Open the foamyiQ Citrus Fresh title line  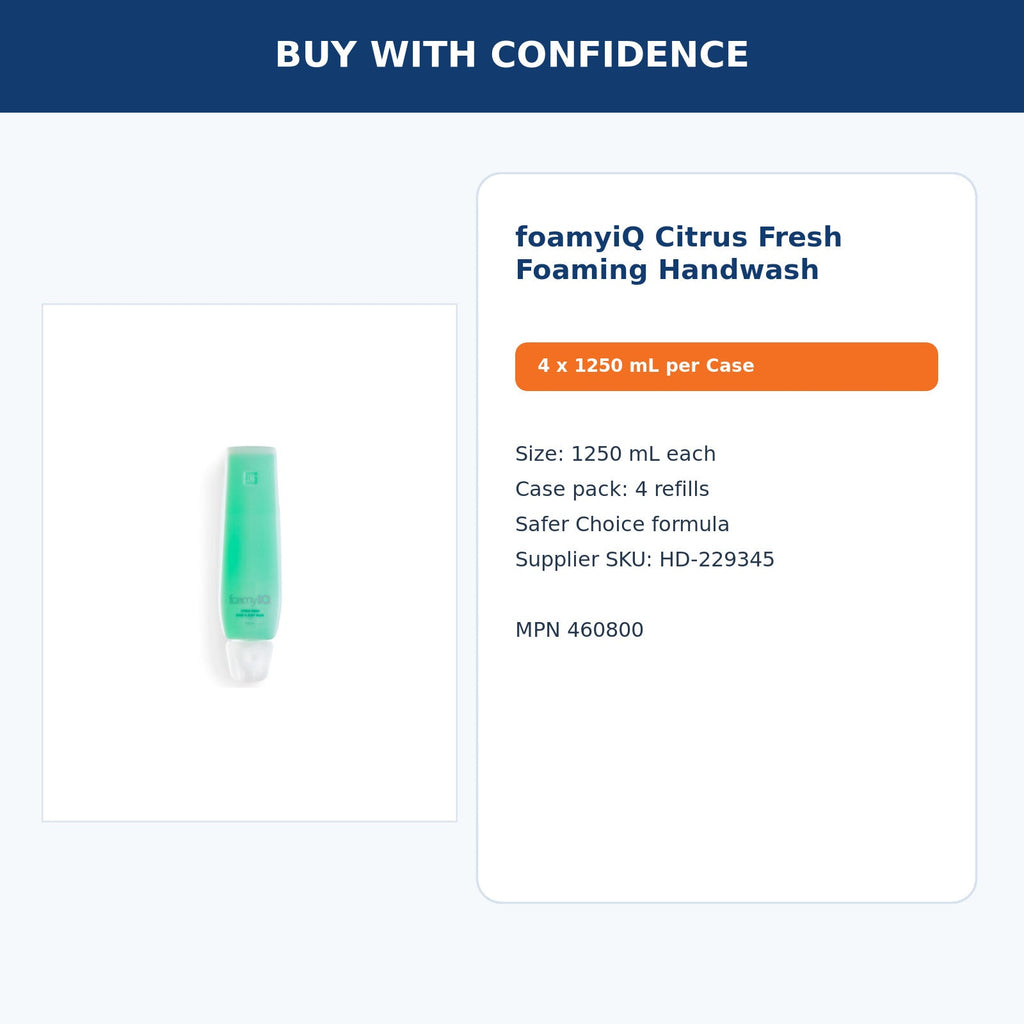pos(679,237)
